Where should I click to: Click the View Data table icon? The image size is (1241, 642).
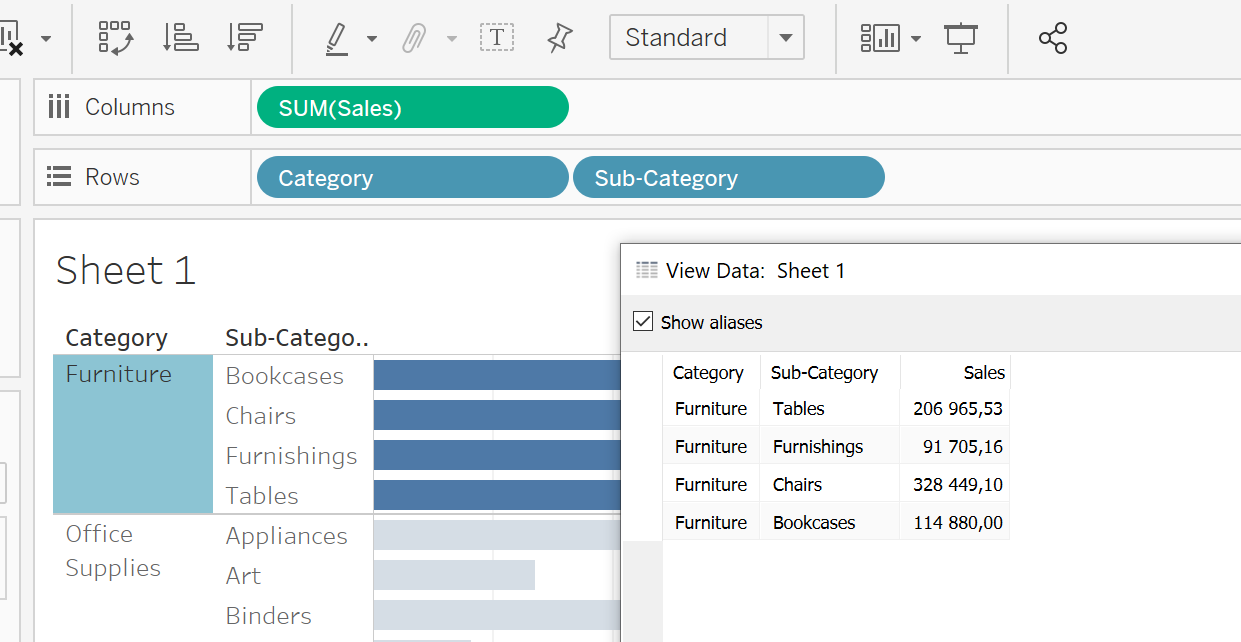click(647, 270)
